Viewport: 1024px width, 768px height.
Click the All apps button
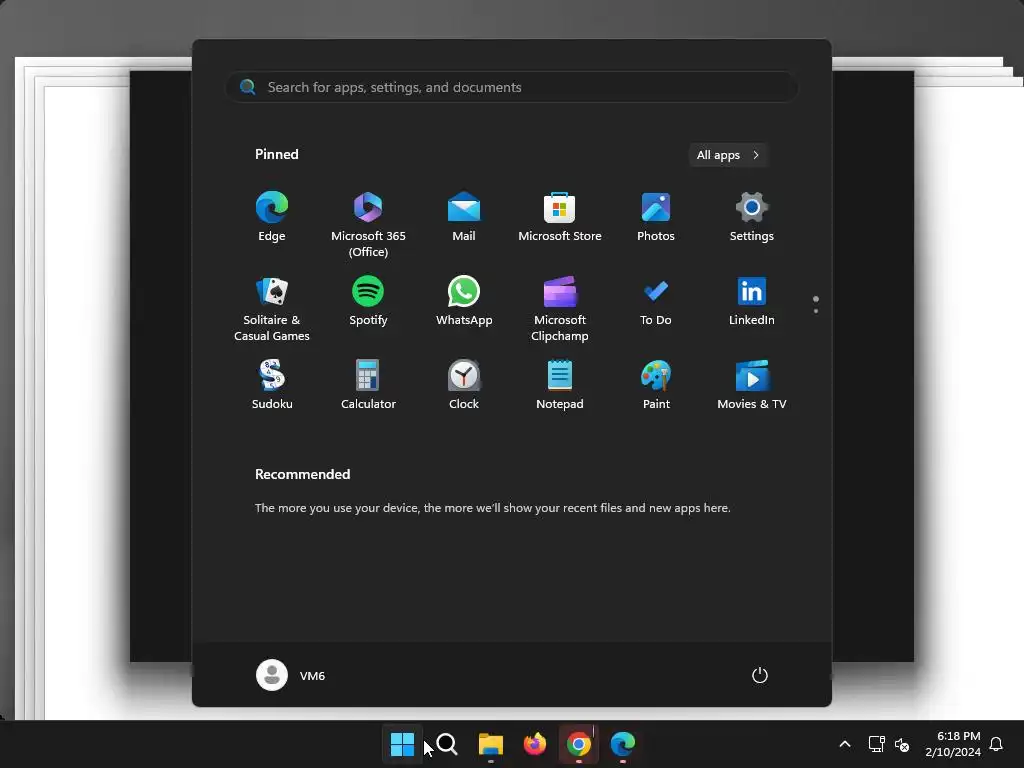[x=728, y=155]
